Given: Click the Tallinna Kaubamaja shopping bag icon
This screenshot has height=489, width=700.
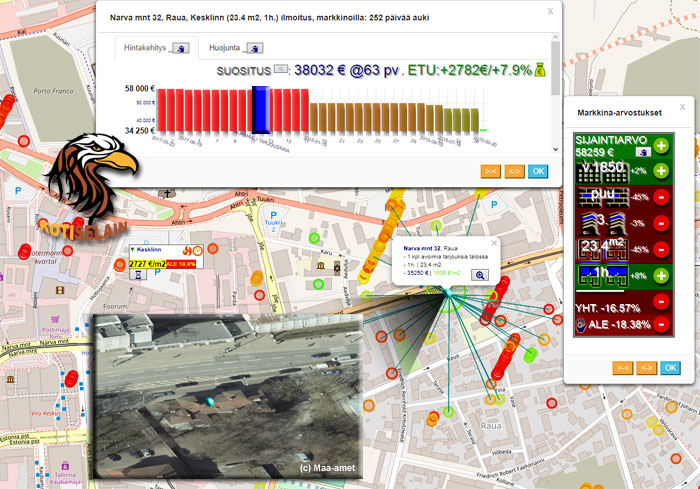Looking at the screenshot, I should [x=65, y=465].
